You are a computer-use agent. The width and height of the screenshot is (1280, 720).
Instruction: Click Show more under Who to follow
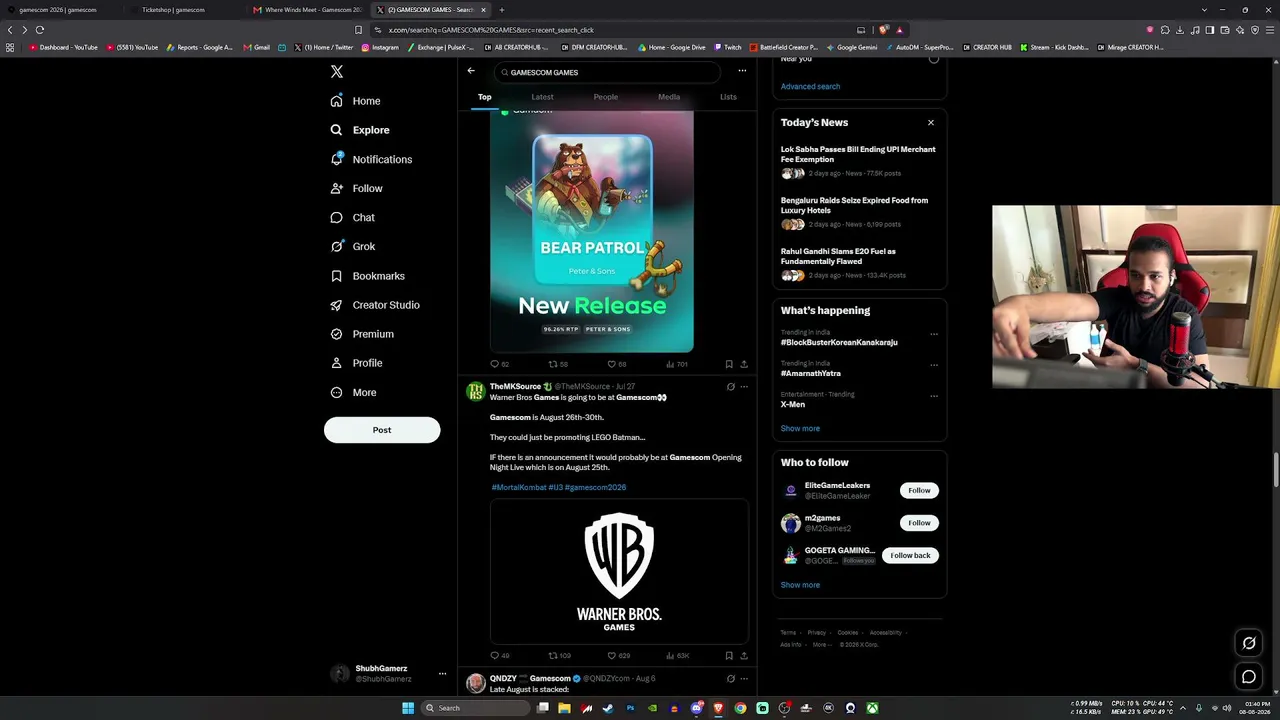click(x=800, y=586)
